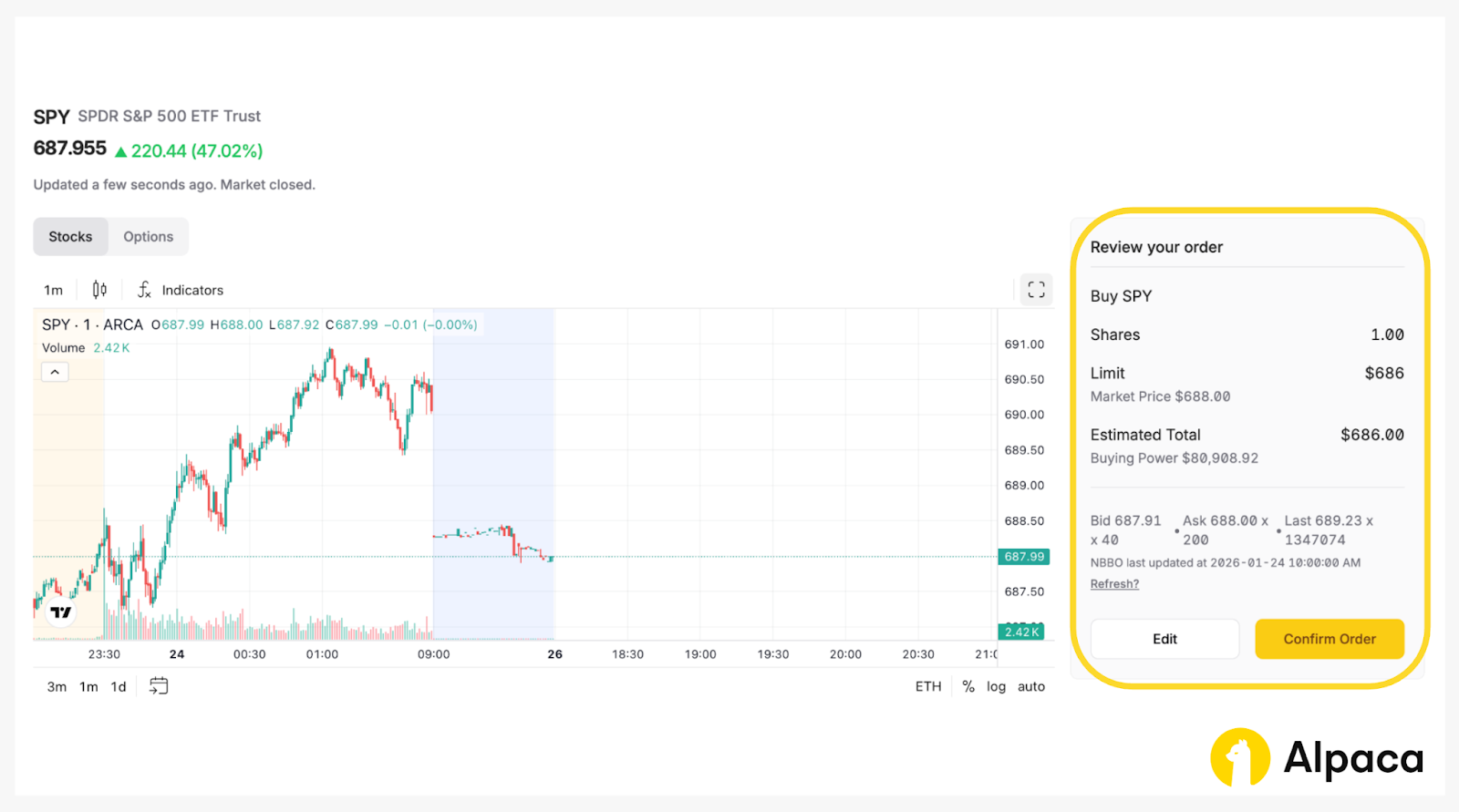This screenshot has height=812, width=1459.
Task: Switch to the Options tab
Action: pyautogui.click(x=148, y=237)
